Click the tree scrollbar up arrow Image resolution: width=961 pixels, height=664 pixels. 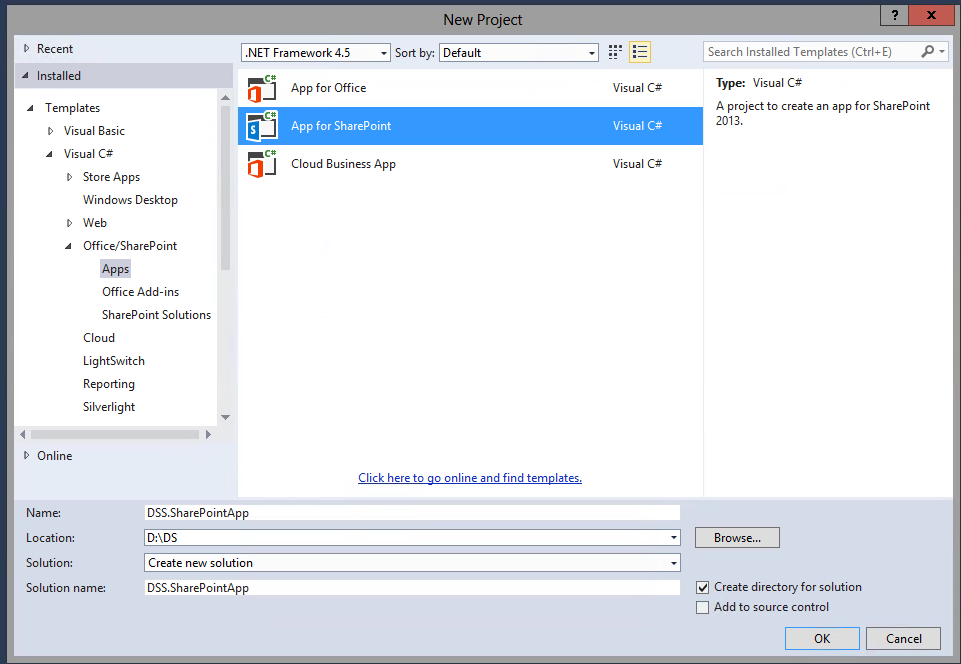tap(226, 97)
